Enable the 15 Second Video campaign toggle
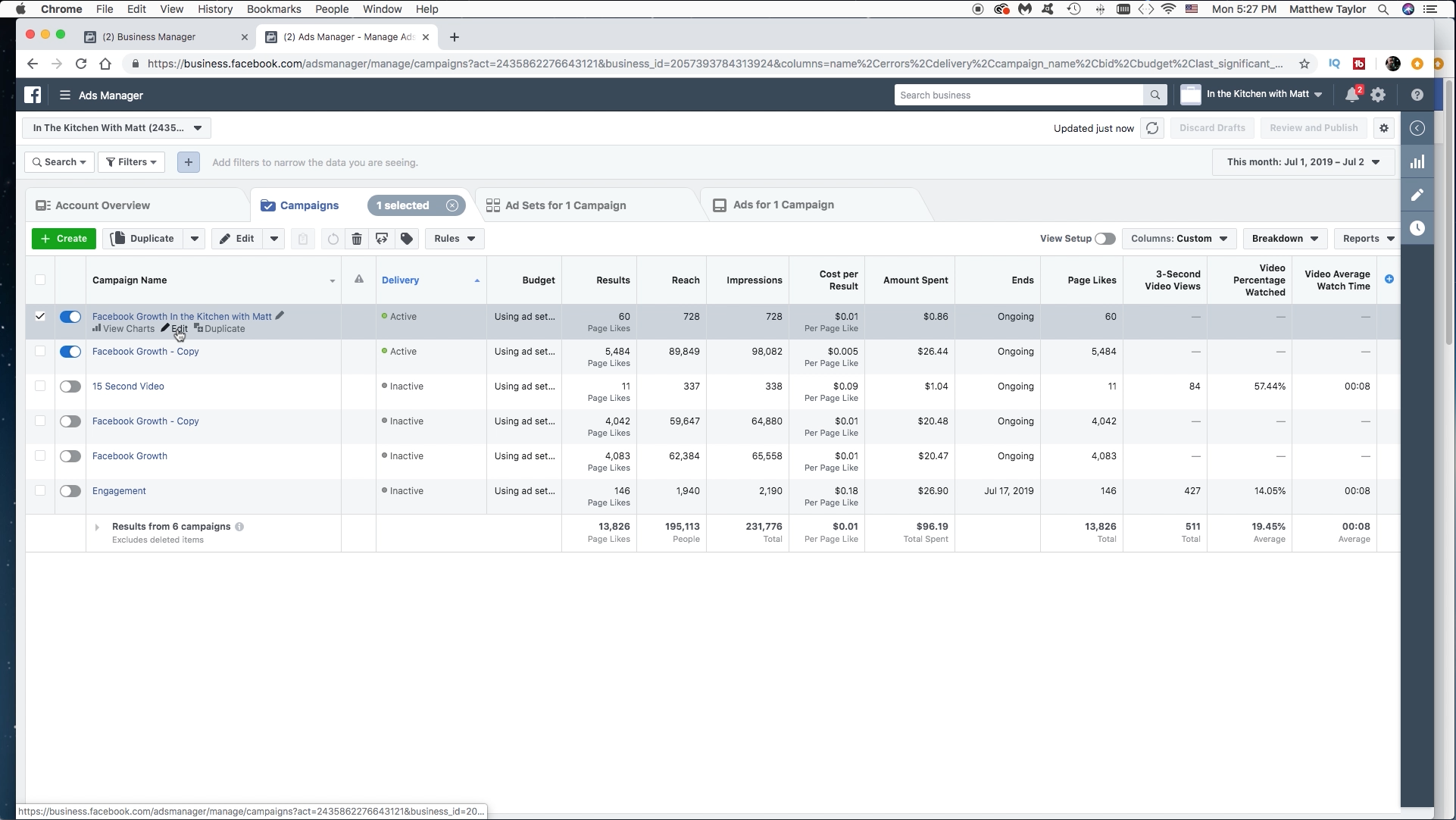This screenshot has height=820, width=1456. click(70, 387)
